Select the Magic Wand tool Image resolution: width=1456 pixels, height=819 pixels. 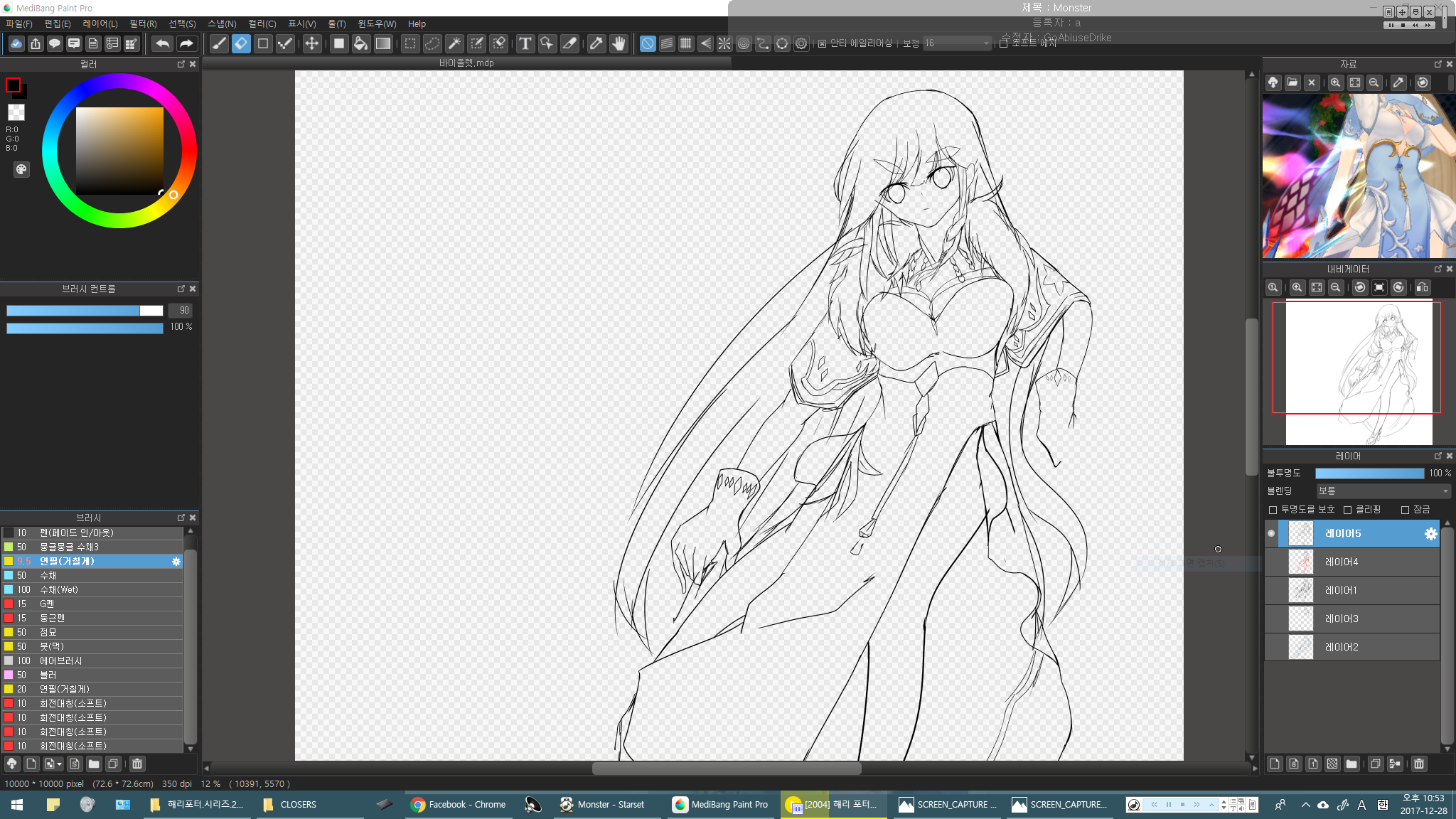(x=454, y=44)
